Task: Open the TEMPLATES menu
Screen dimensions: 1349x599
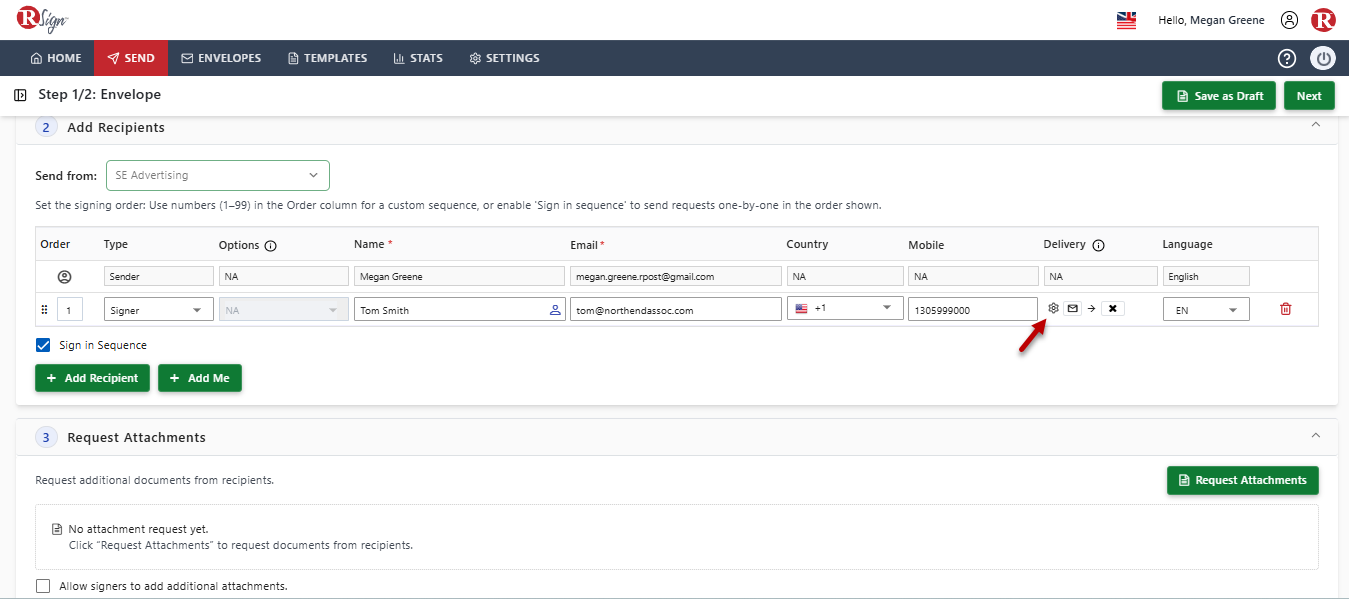Action: pos(327,58)
